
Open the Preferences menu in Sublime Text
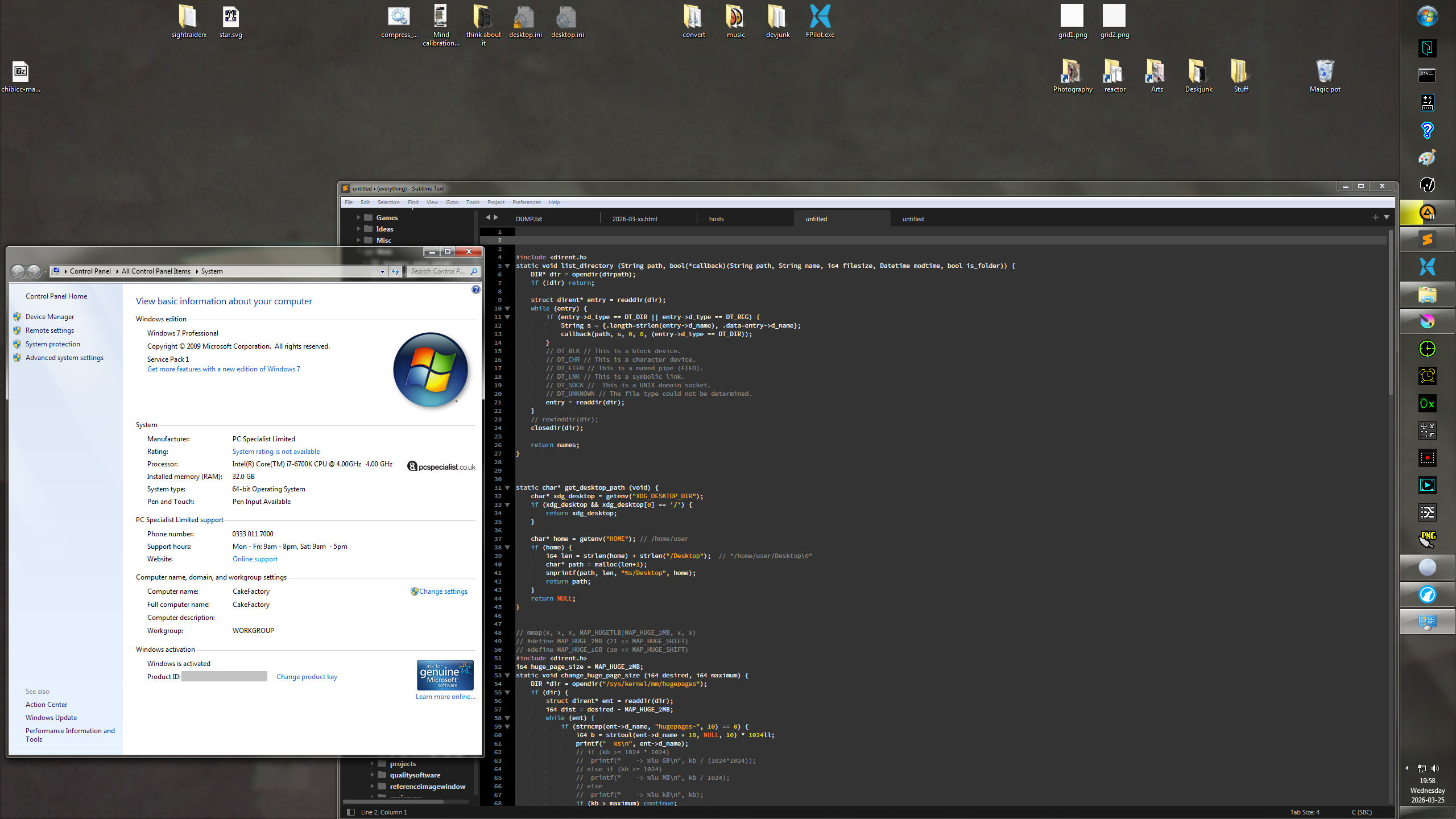coord(526,202)
